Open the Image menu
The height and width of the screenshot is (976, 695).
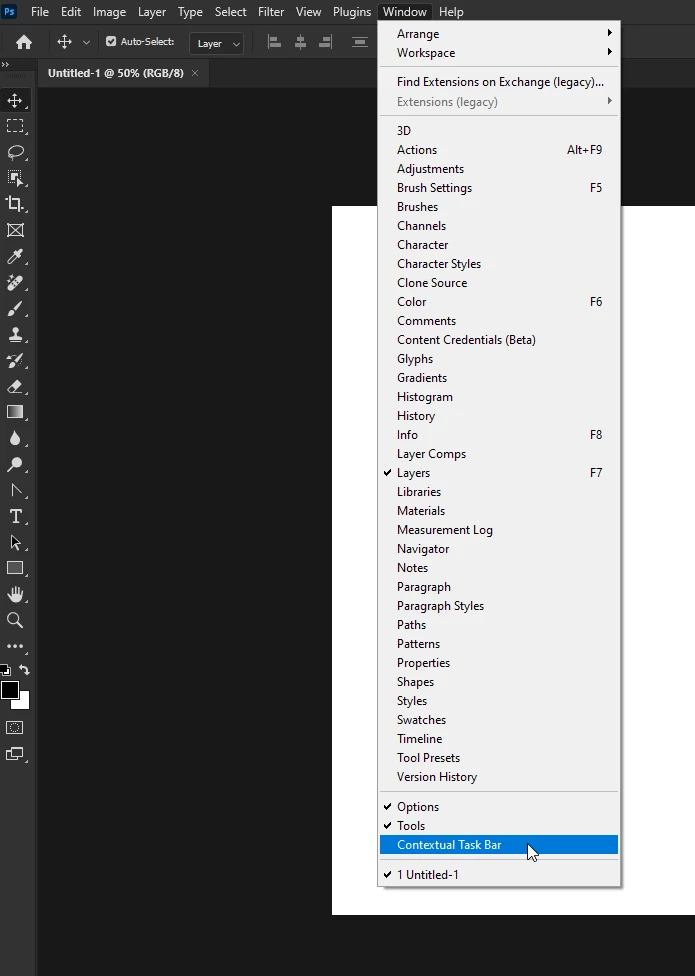point(110,12)
